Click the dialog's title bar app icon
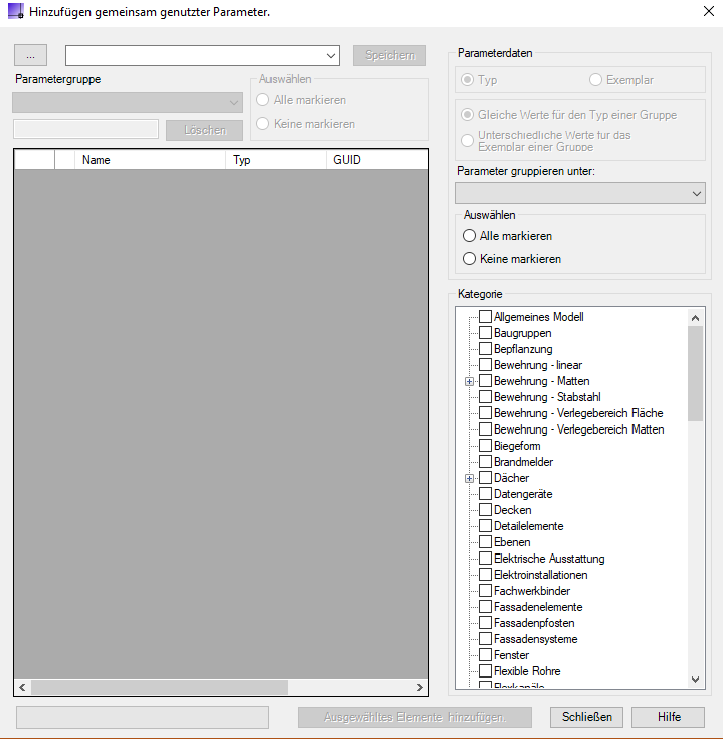This screenshot has height=739, width=723. click(x=16, y=11)
